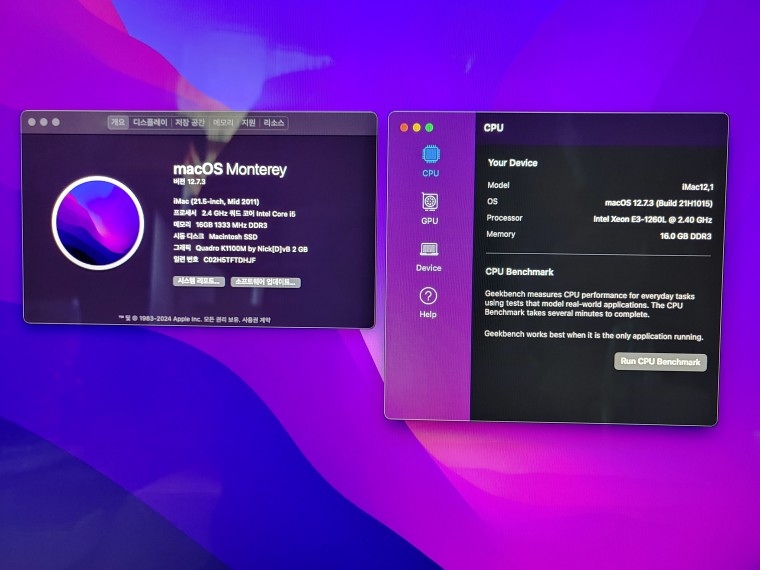The height and width of the screenshot is (570, 760).
Task: Click the iMac (21.5-inch, Mid 2011) text
Action: click(216, 201)
